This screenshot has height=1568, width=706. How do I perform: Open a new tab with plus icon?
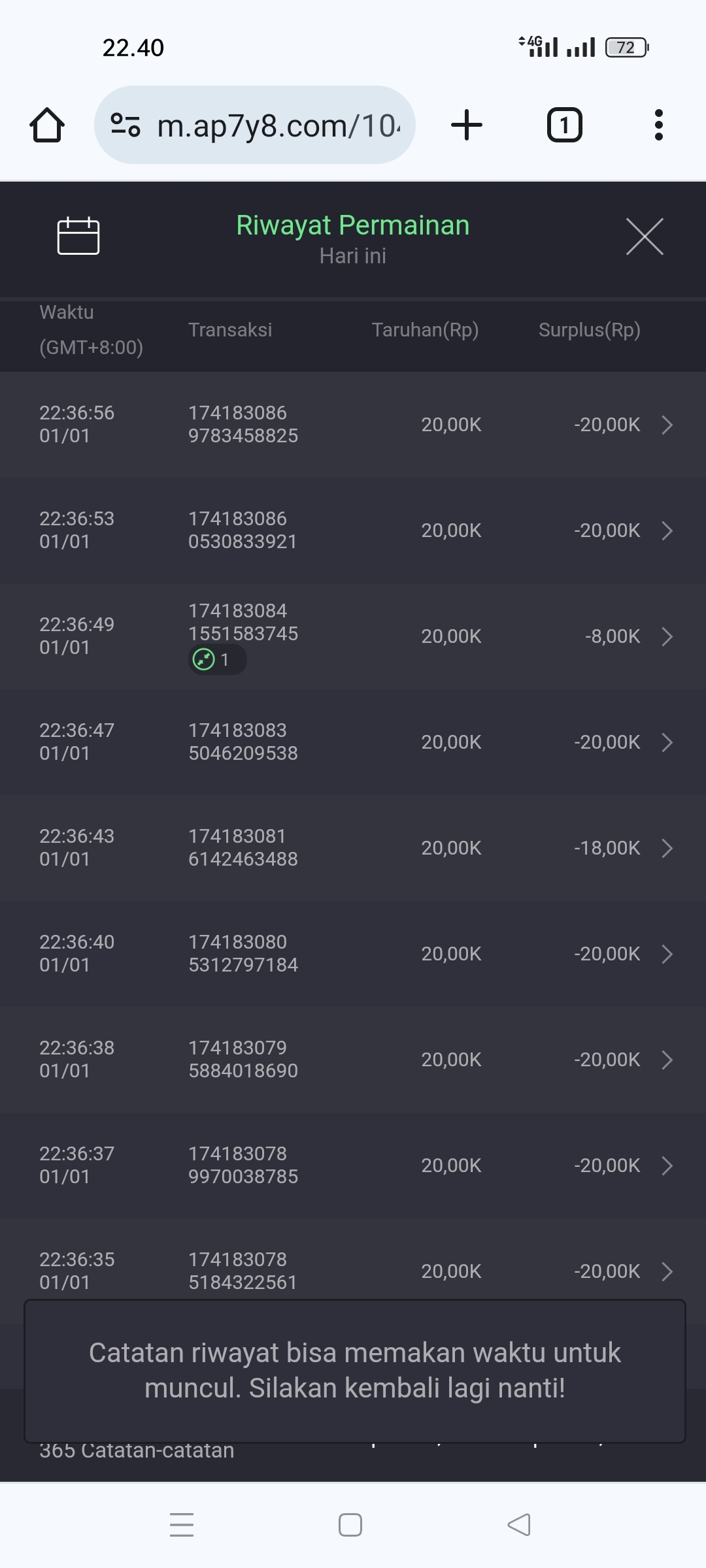point(467,125)
